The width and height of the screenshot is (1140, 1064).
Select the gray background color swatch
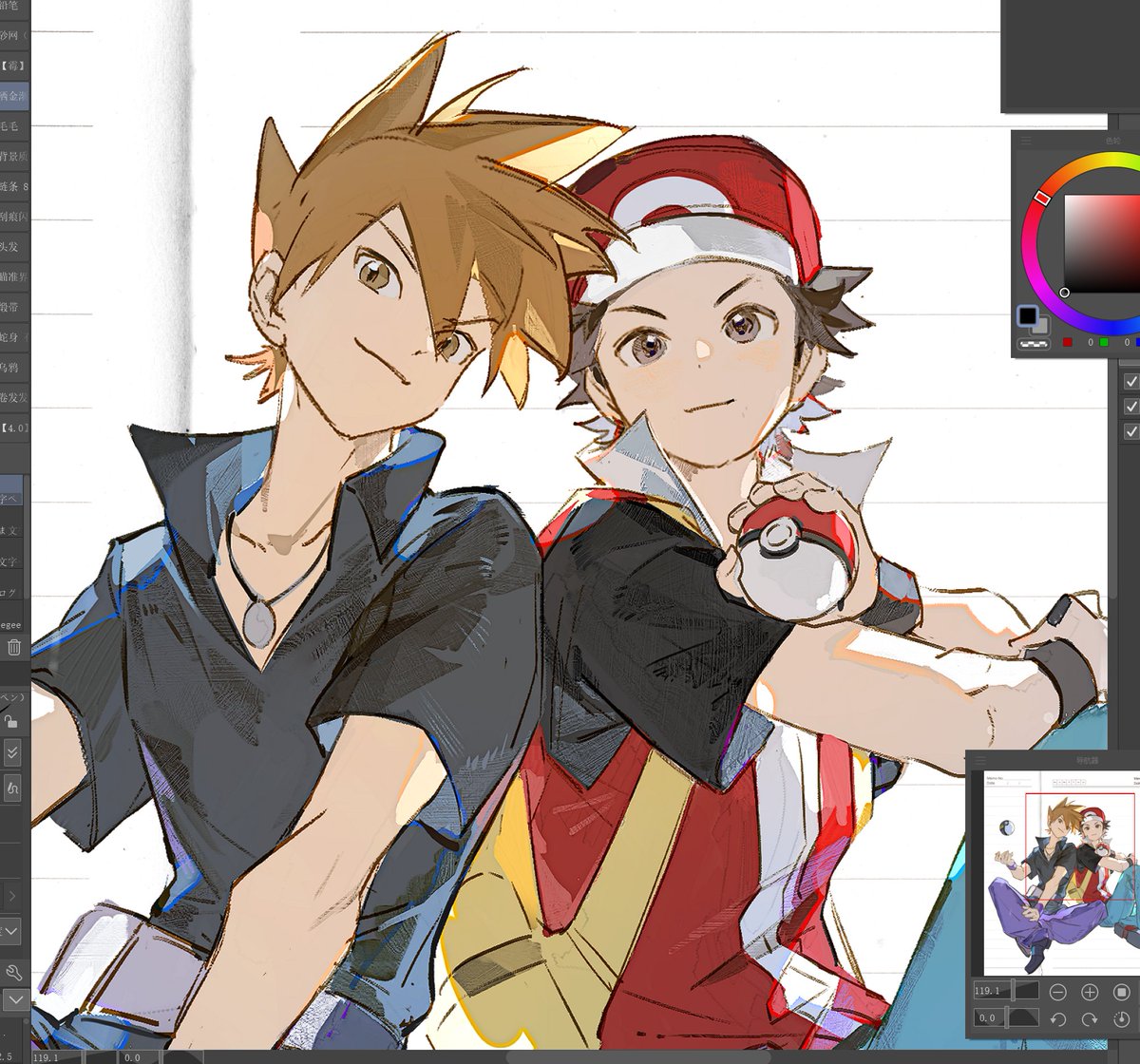(x=1042, y=326)
